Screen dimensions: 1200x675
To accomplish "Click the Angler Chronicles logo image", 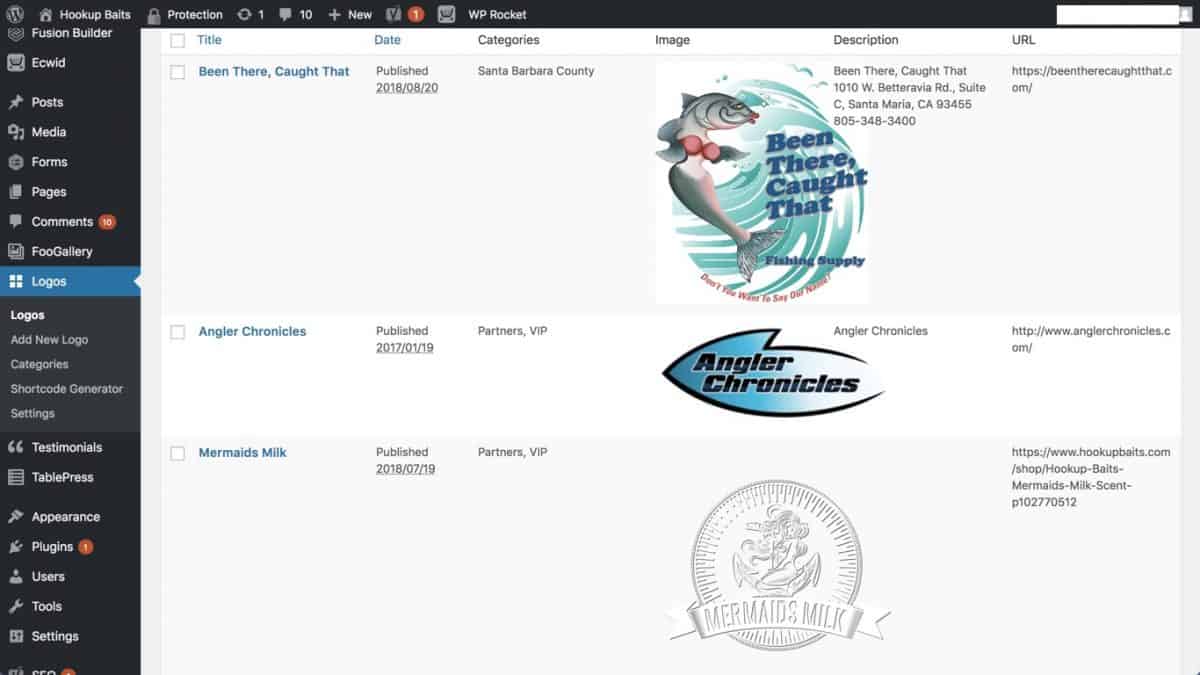I will click(770, 371).
